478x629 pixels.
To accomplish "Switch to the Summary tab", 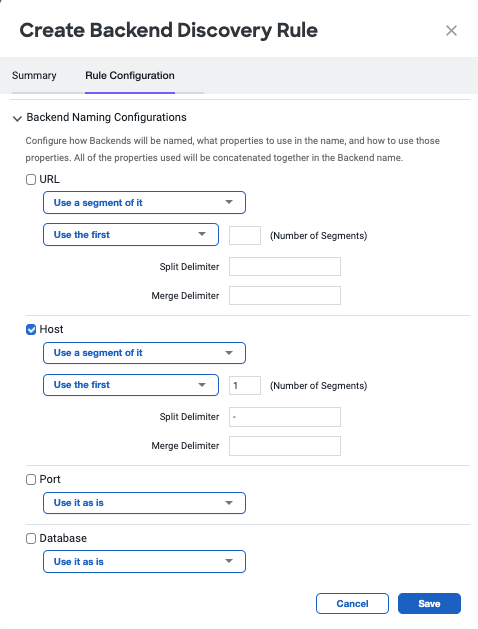I will click(x=34, y=75).
